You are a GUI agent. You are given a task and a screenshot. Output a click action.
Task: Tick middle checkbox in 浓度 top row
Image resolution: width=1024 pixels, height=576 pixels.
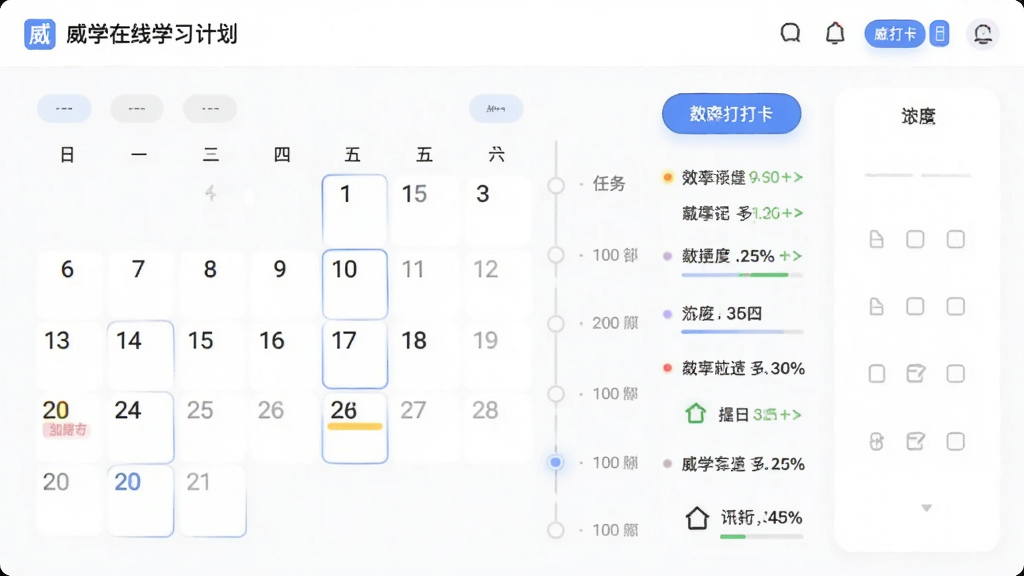[x=916, y=239]
